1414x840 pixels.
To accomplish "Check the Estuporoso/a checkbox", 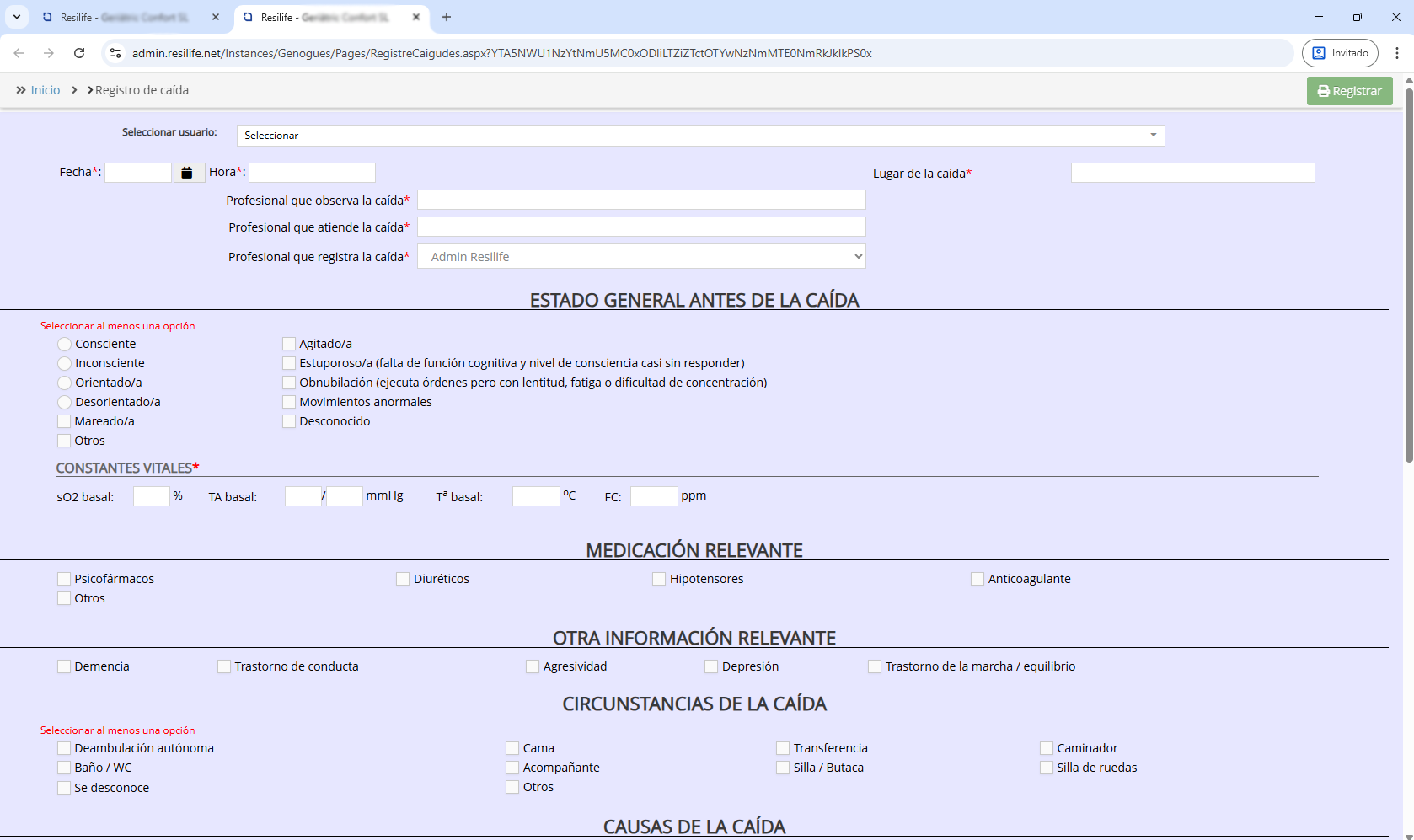I will (289, 363).
